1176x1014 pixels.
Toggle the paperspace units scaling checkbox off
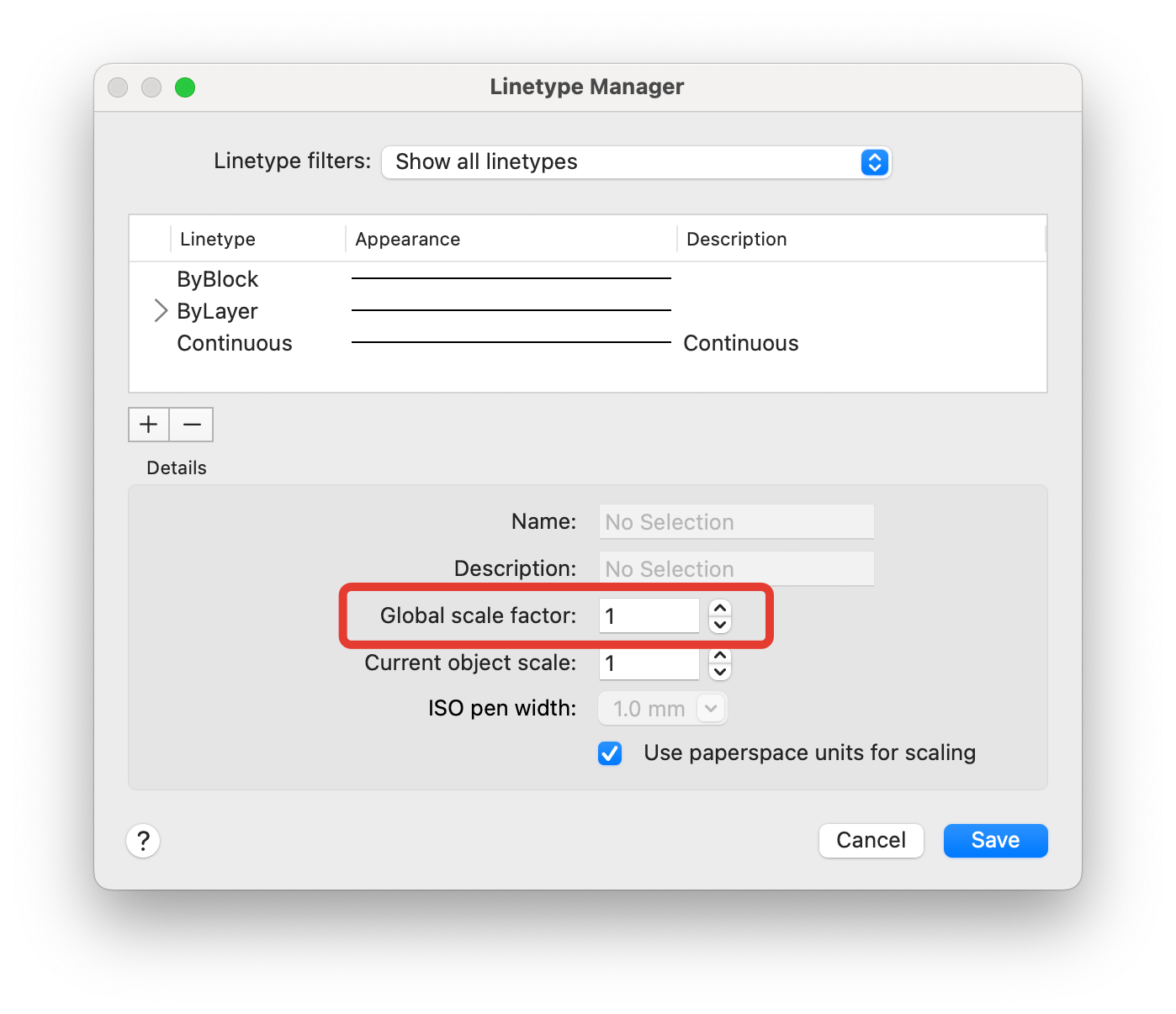pos(610,753)
